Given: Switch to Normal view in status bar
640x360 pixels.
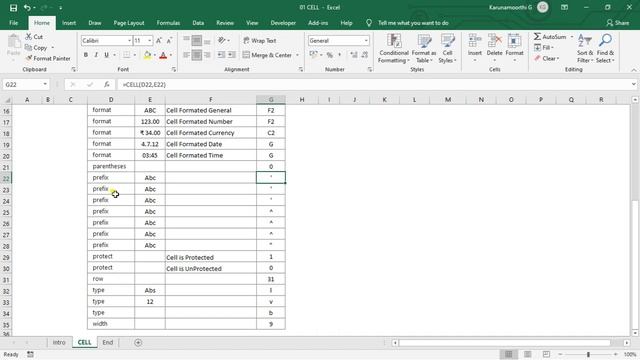Looking at the screenshot, I should click(x=509, y=354).
